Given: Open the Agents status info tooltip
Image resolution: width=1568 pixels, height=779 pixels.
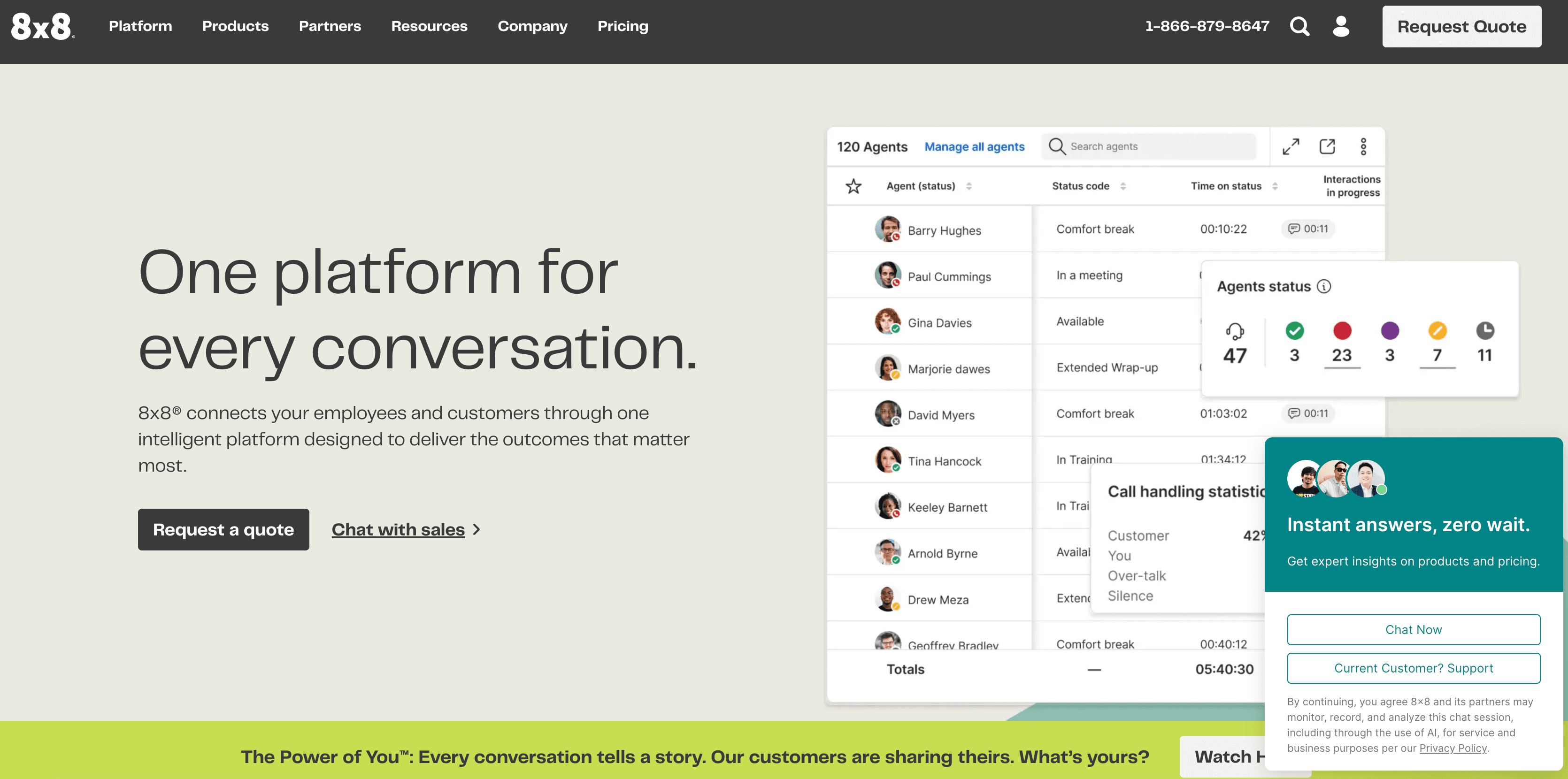Looking at the screenshot, I should click(1325, 286).
